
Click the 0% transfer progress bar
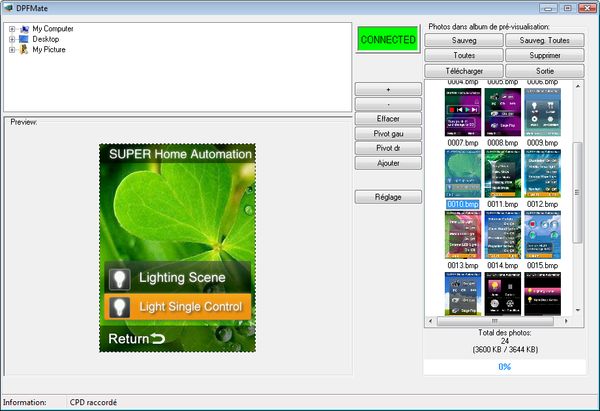504,367
